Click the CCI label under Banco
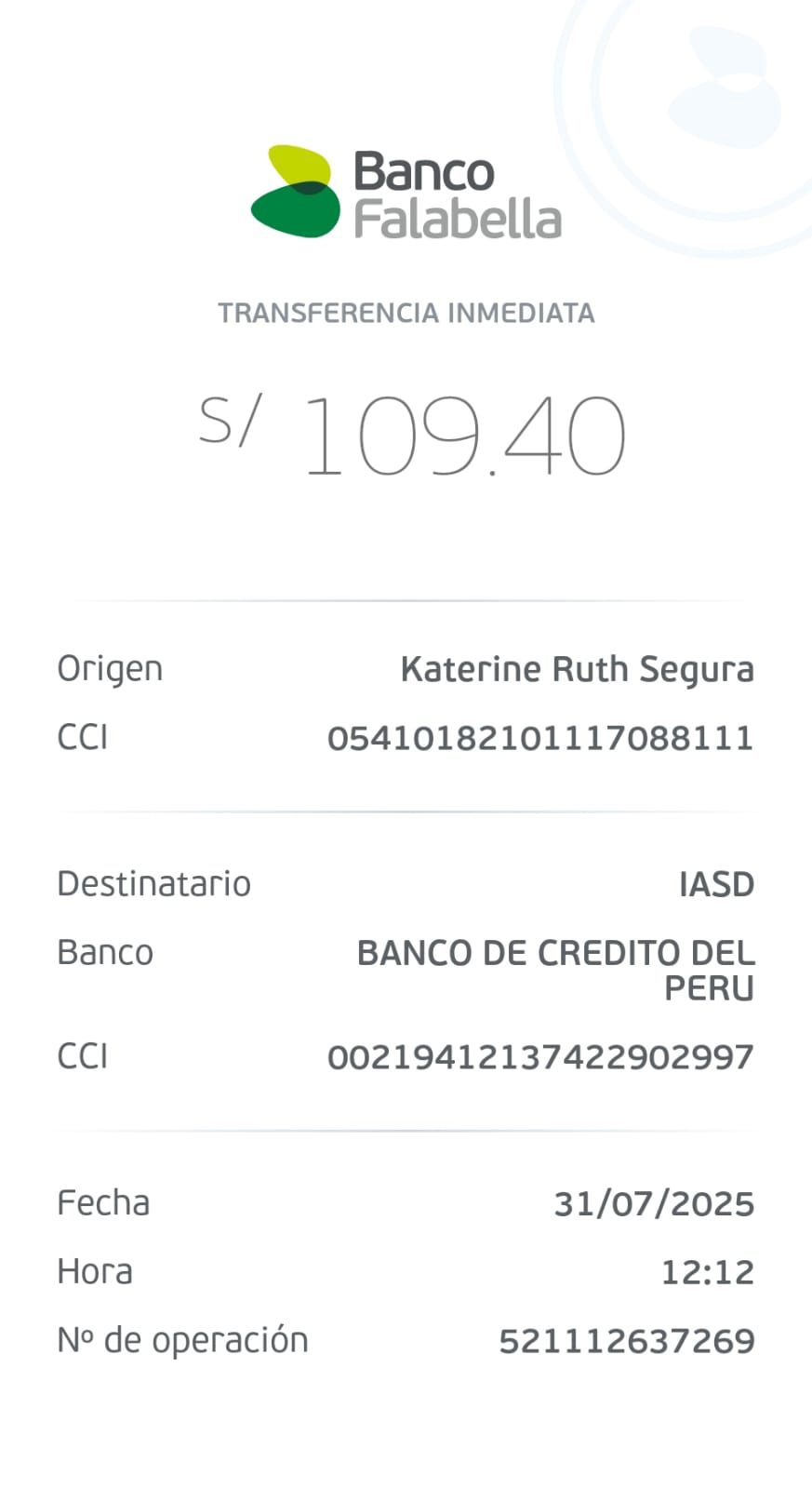 pos(83,1057)
